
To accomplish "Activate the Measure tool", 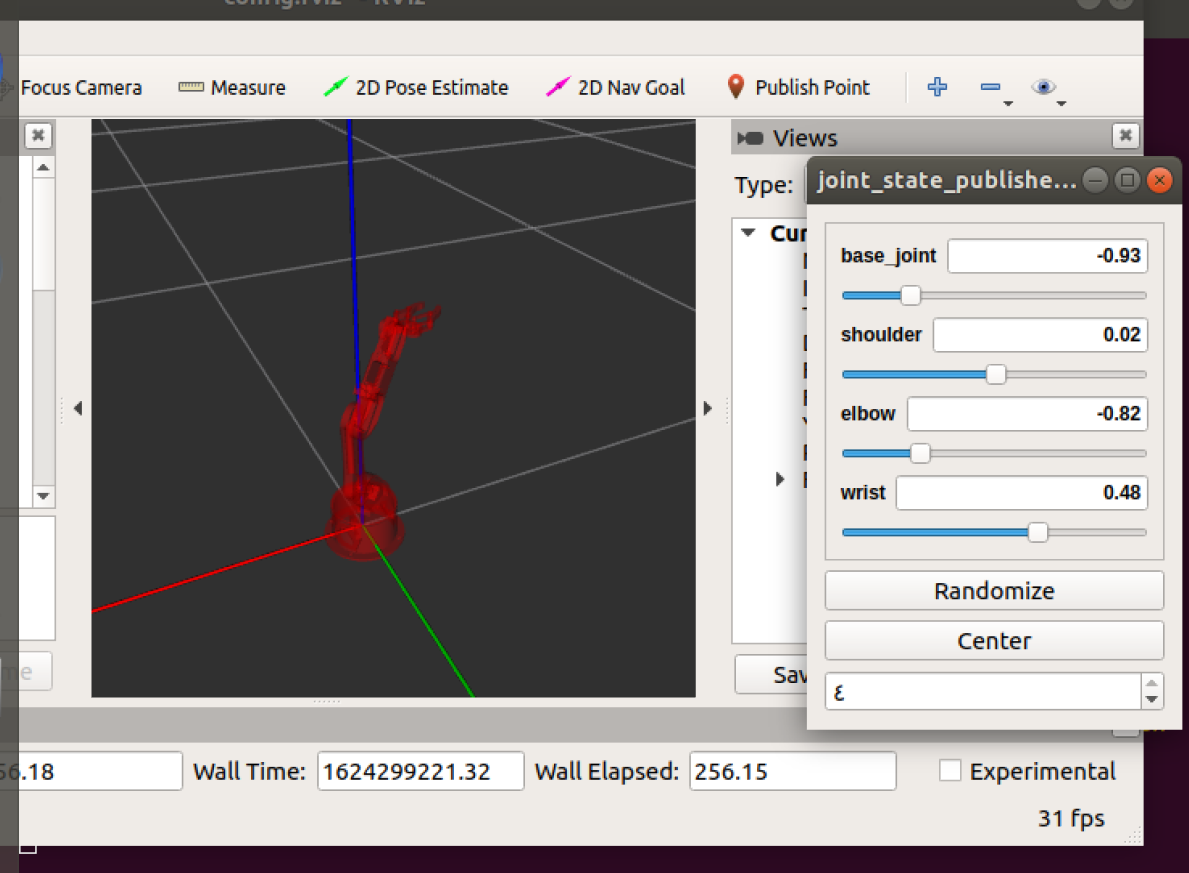I will (231, 87).
